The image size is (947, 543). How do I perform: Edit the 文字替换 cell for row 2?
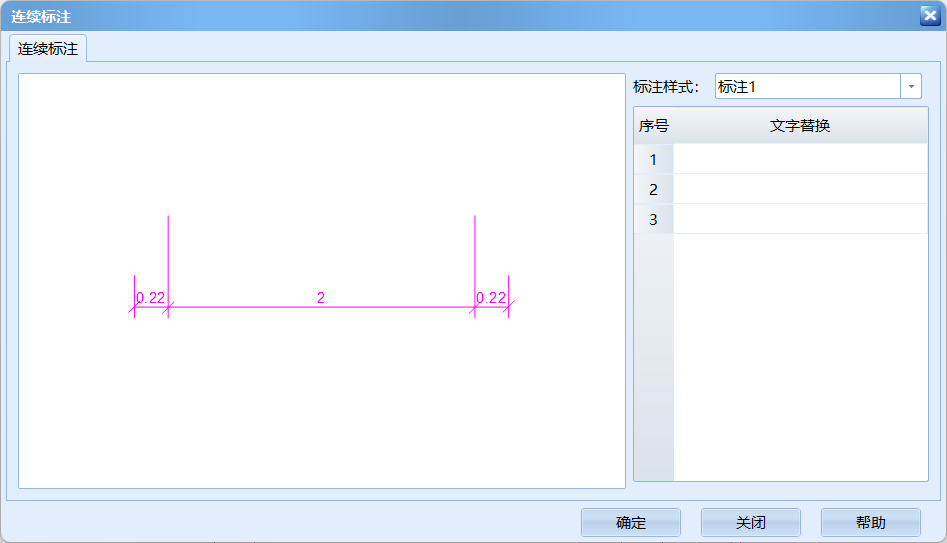[800, 189]
